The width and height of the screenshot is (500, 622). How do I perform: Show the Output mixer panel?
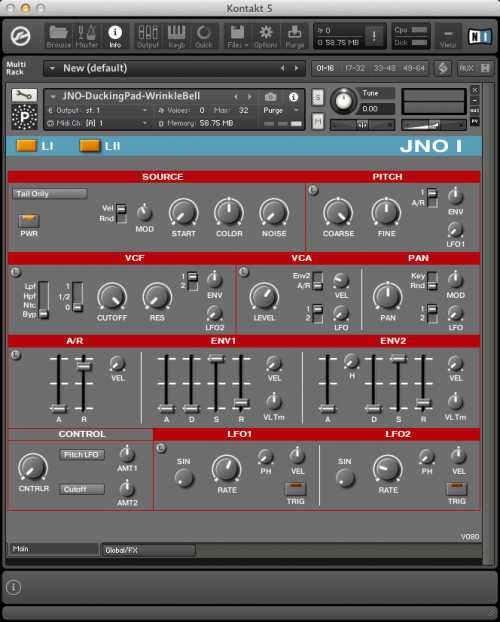[148, 36]
